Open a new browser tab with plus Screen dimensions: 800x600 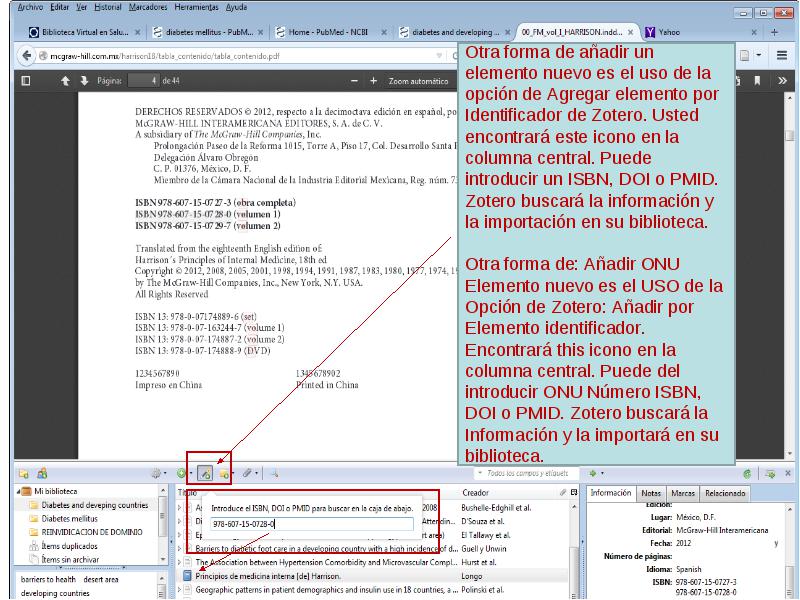click(x=774, y=32)
